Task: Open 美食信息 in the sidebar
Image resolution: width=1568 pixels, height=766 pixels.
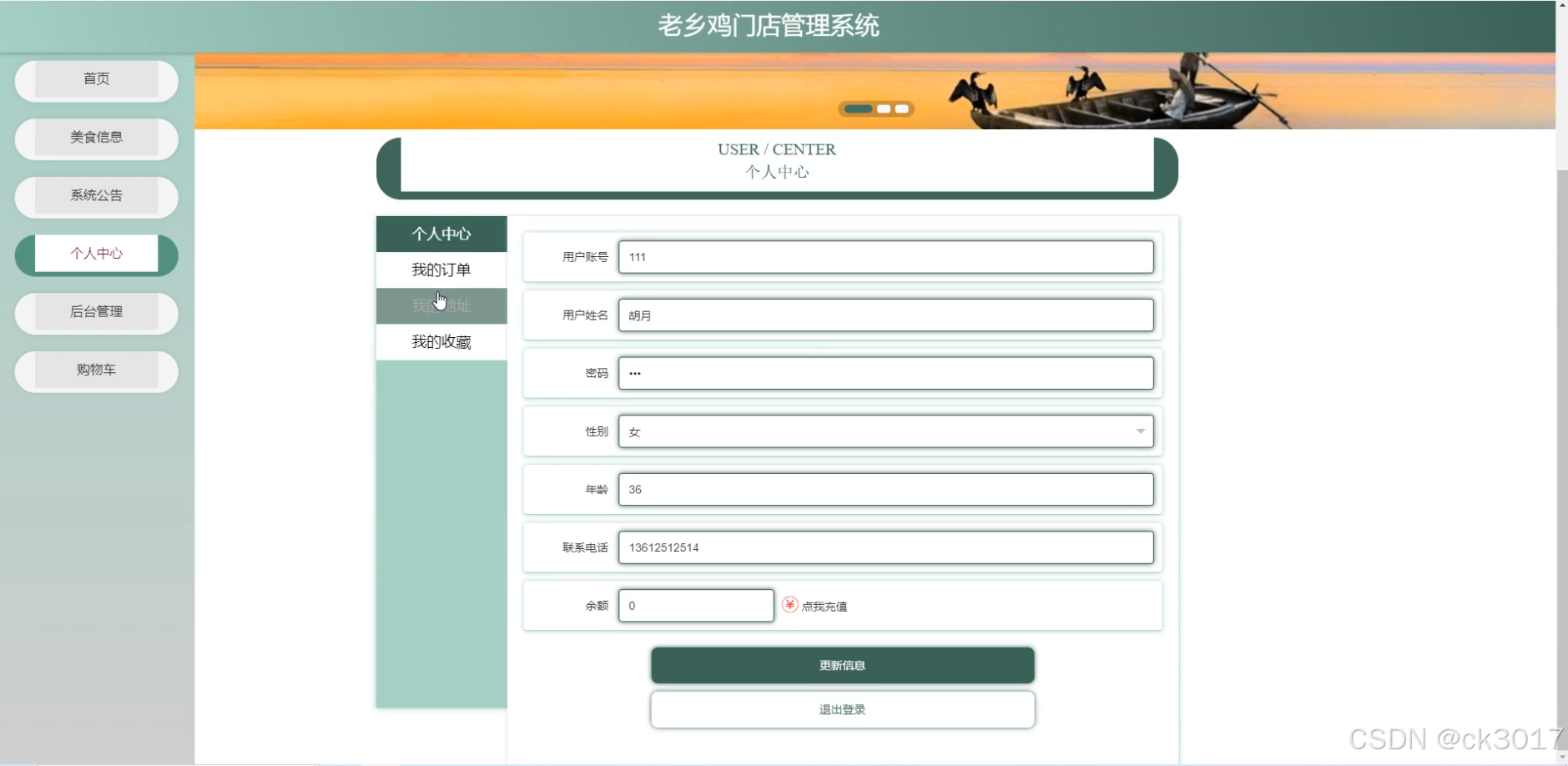Action: tap(96, 138)
